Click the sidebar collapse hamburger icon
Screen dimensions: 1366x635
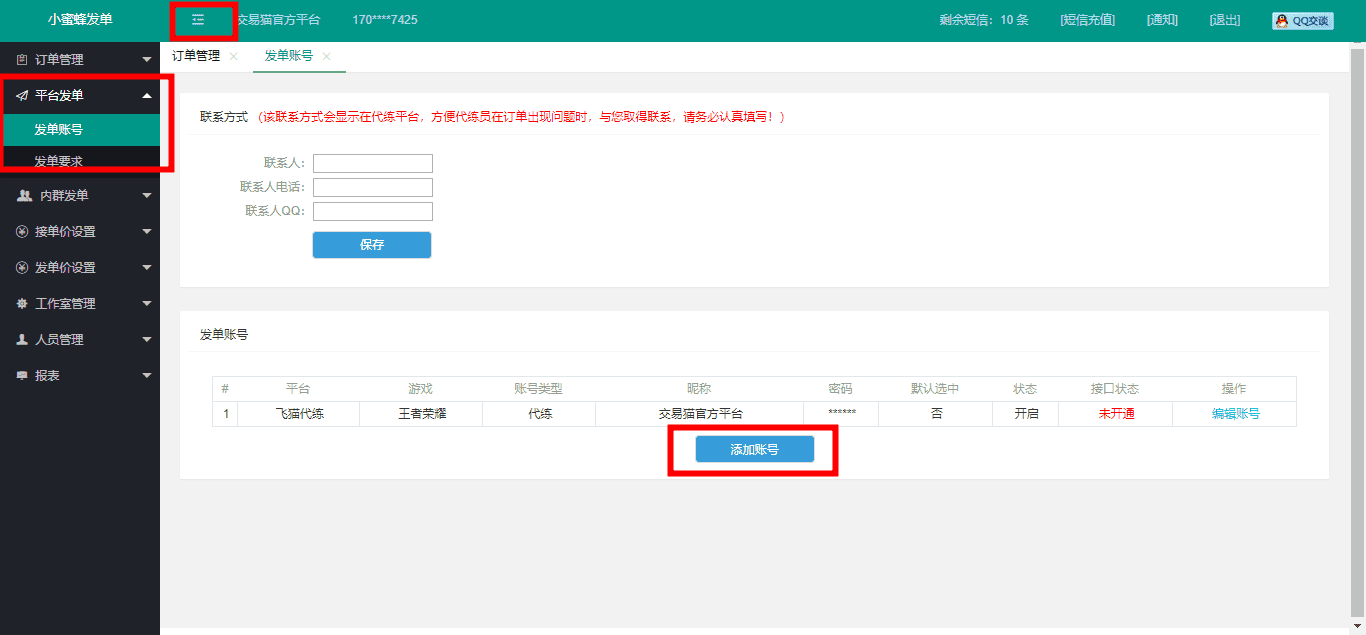[x=198, y=20]
